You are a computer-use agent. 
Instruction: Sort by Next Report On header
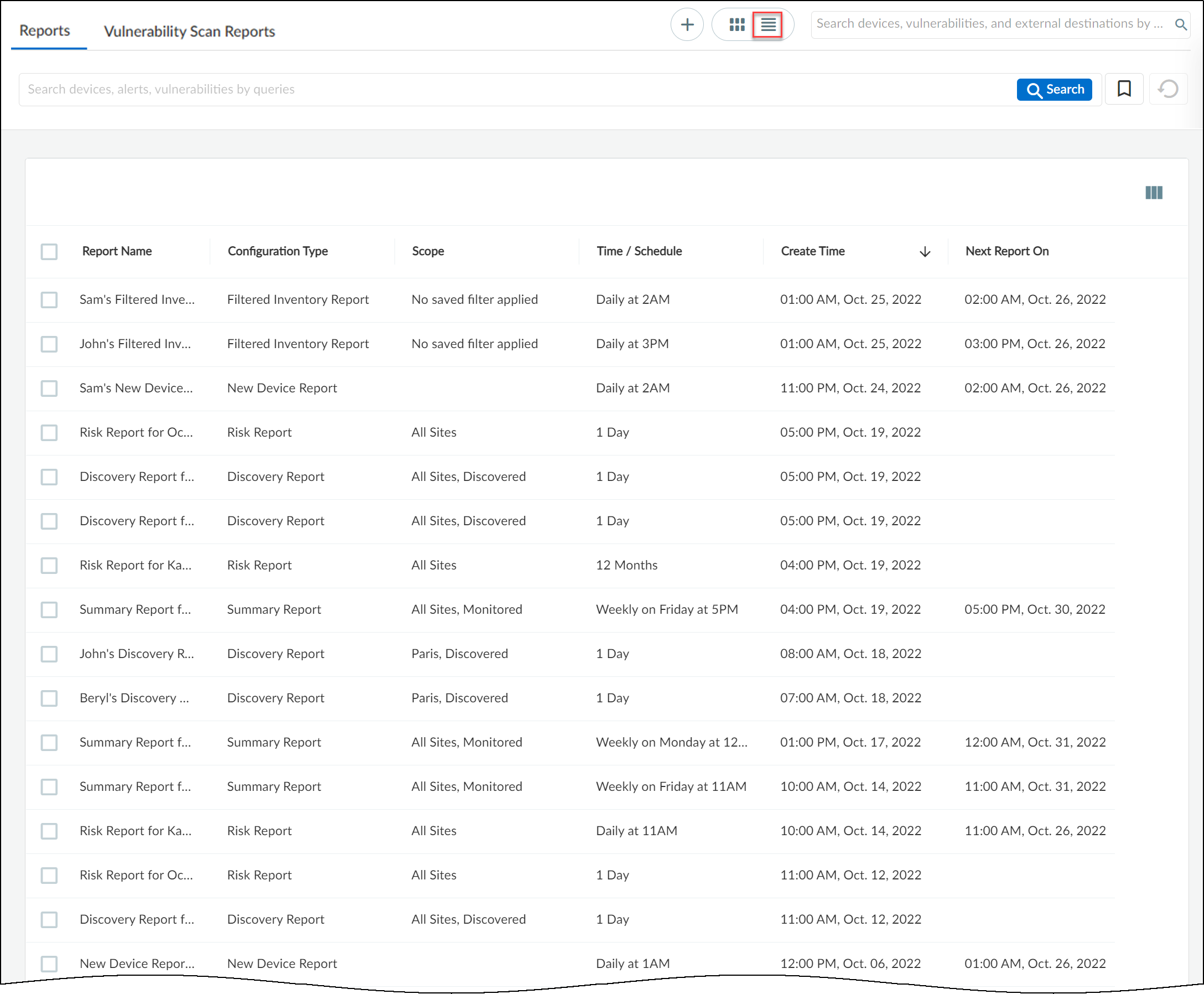pos(1006,251)
